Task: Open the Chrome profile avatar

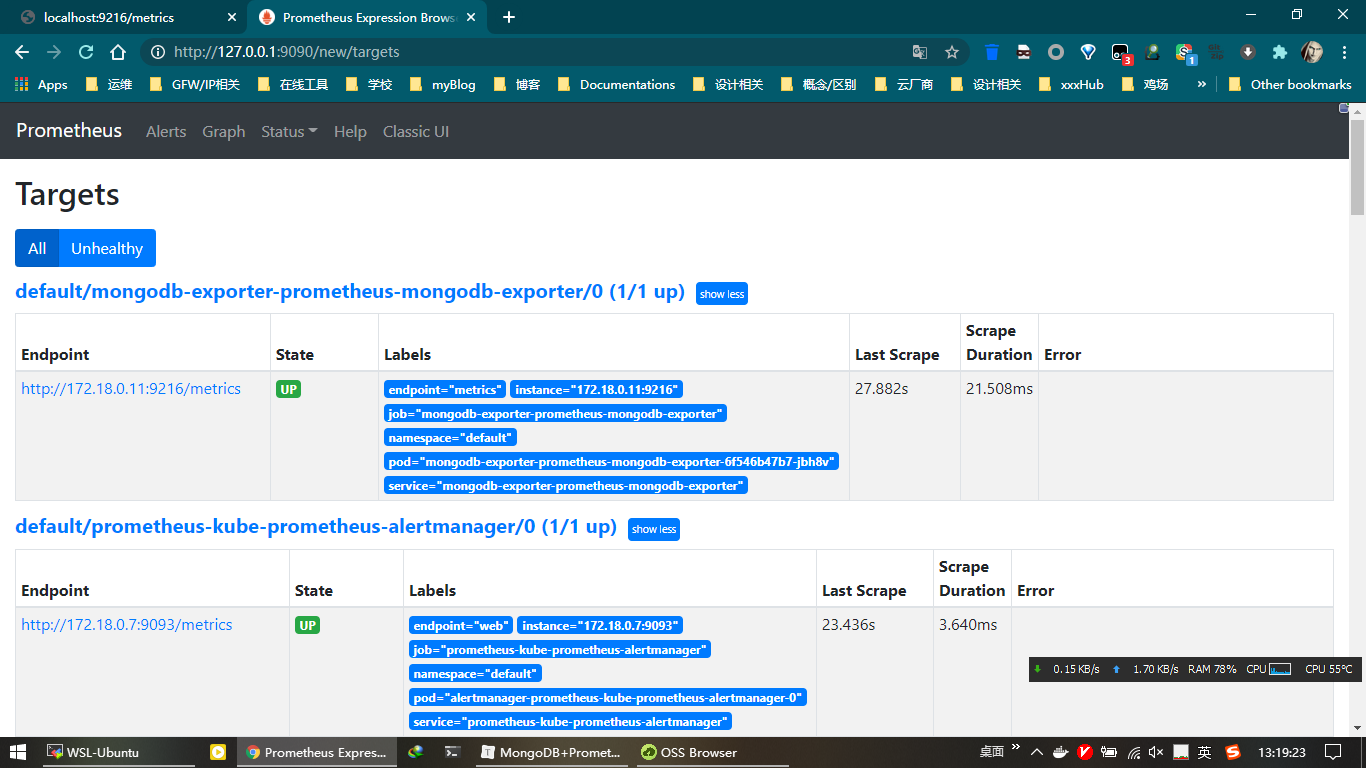Action: [1312, 52]
